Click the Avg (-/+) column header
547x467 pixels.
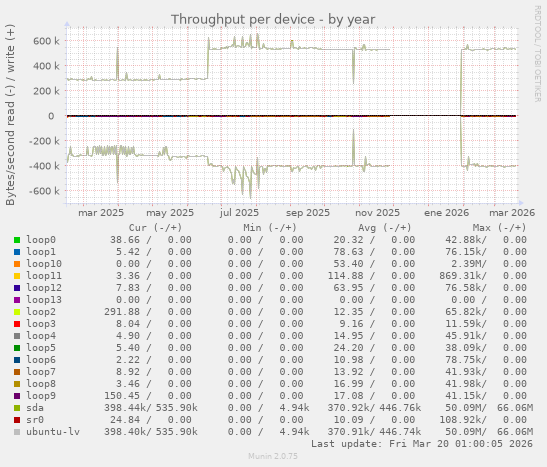pyautogui.click(x=384, y=228)
